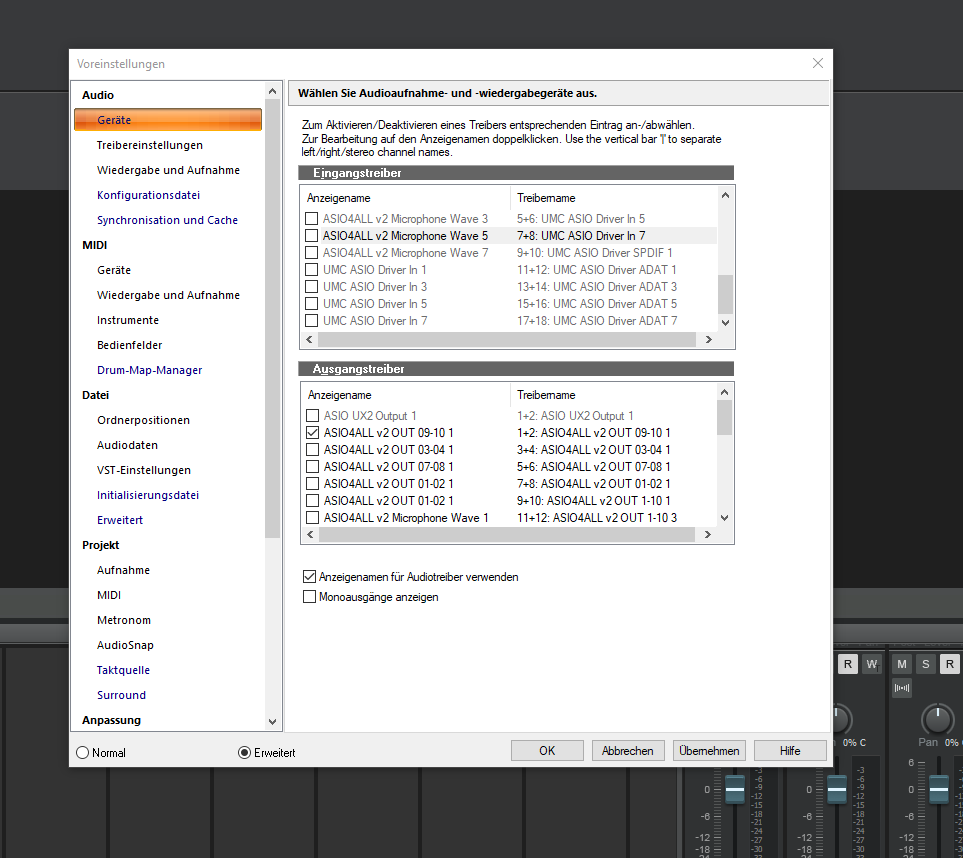Click the Pan knob in the background mixer
Viewport: 963px width, 858px height.
(x=937, y=719)
